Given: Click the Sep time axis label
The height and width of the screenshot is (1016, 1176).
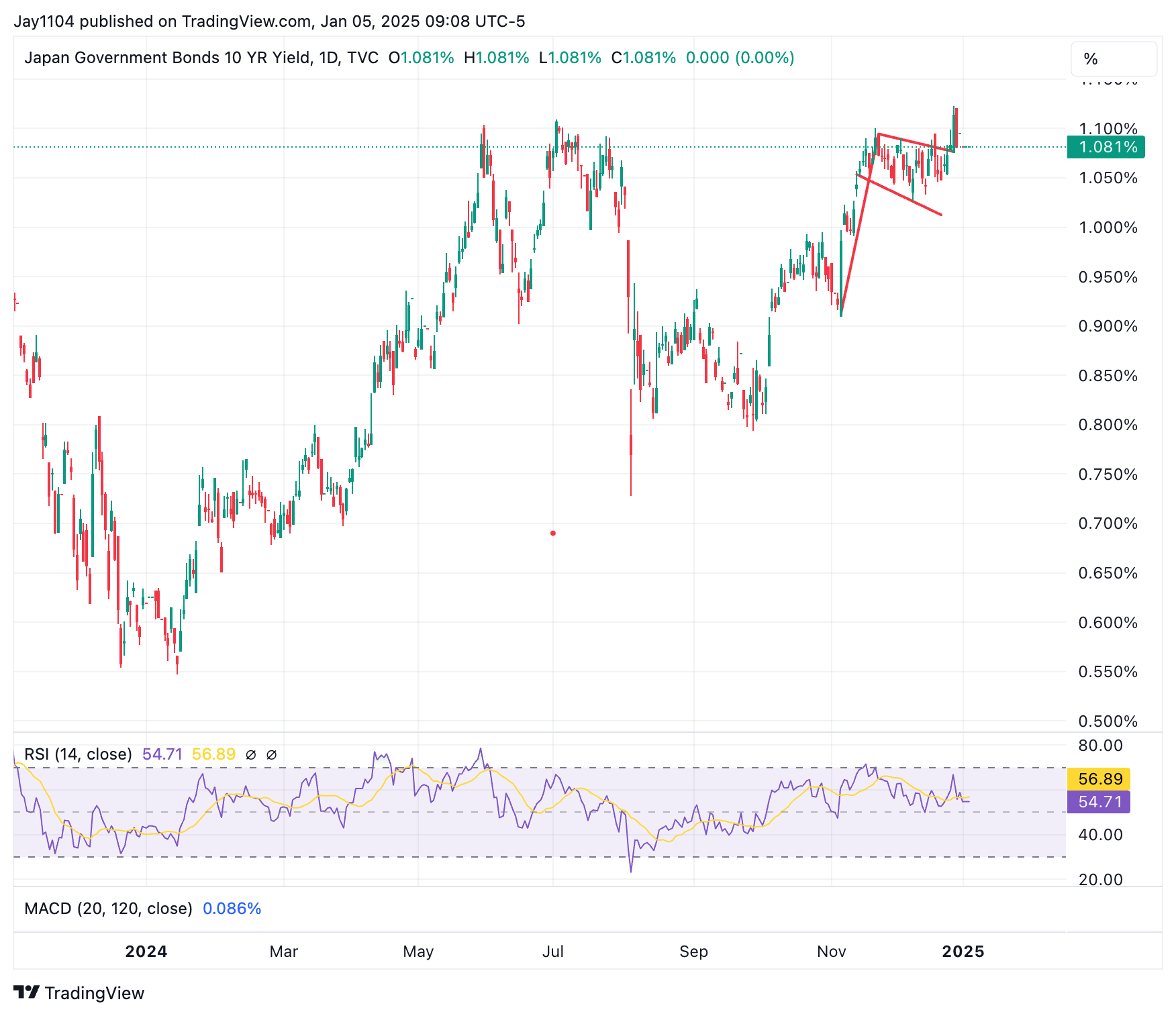Looking at the screenshot, I should tap(693, 952).
